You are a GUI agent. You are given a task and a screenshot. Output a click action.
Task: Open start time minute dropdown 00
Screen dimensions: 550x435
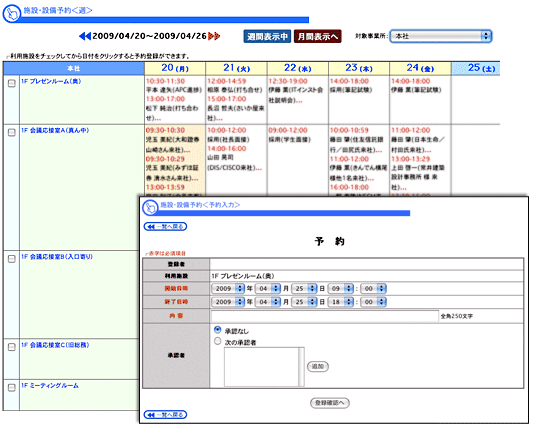click(374, 288)
